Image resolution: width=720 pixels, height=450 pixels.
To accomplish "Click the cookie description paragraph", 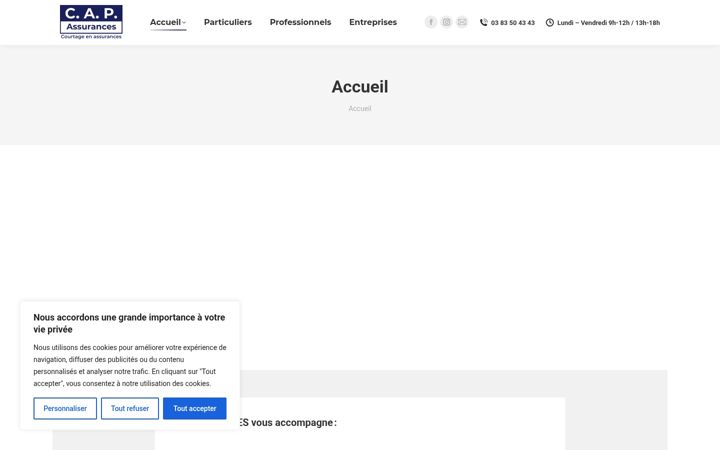I will point(130,366).
